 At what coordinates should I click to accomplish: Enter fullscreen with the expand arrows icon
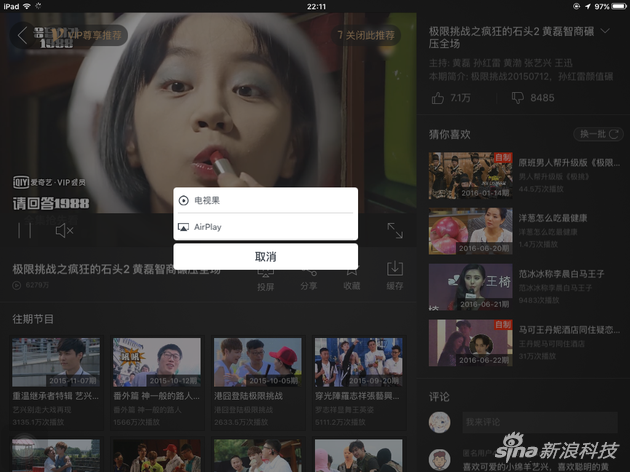(395, 231)
